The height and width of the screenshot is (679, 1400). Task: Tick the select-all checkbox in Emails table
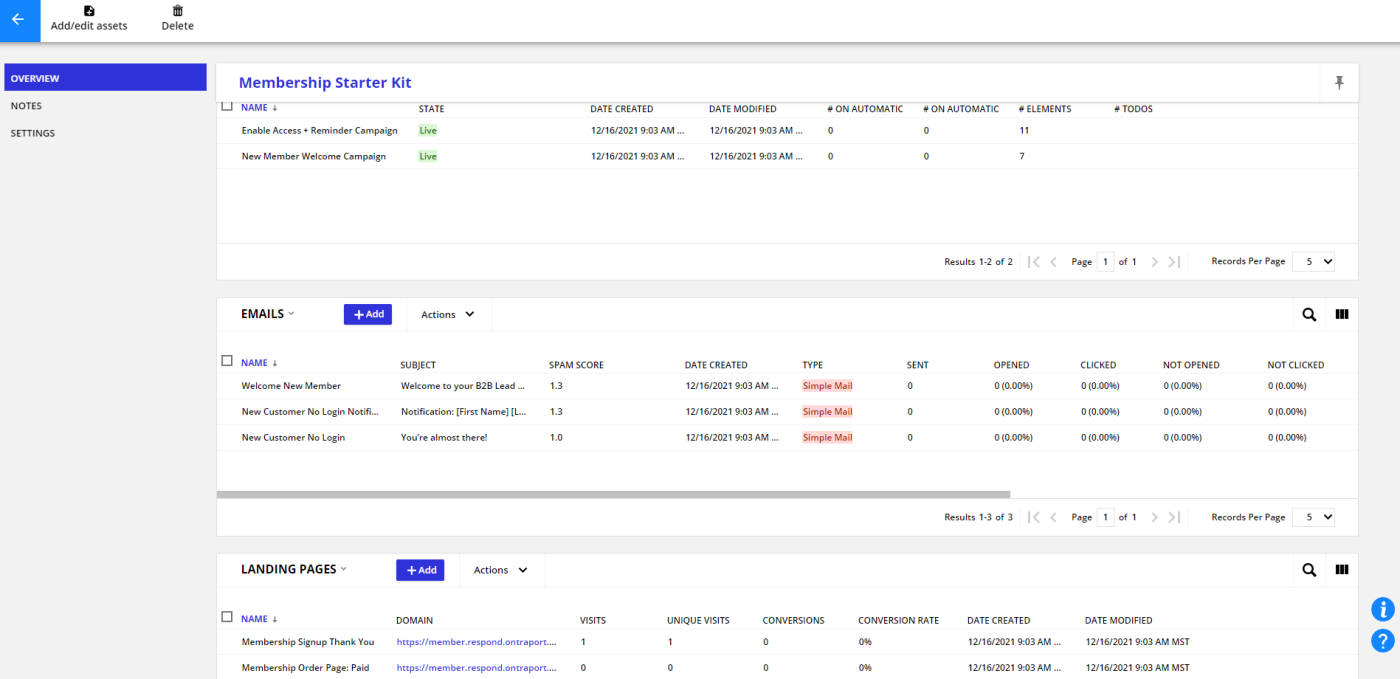click(227, 361)
